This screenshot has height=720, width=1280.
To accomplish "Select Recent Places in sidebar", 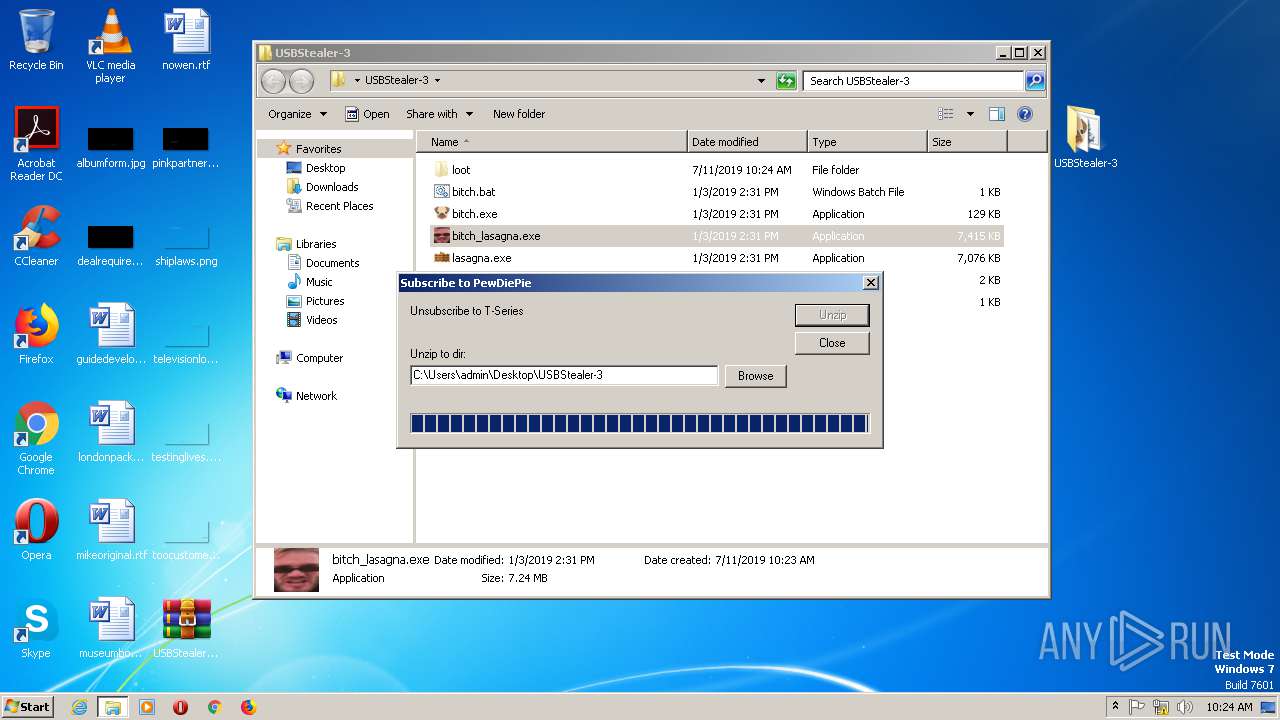I will coord(329,206).
